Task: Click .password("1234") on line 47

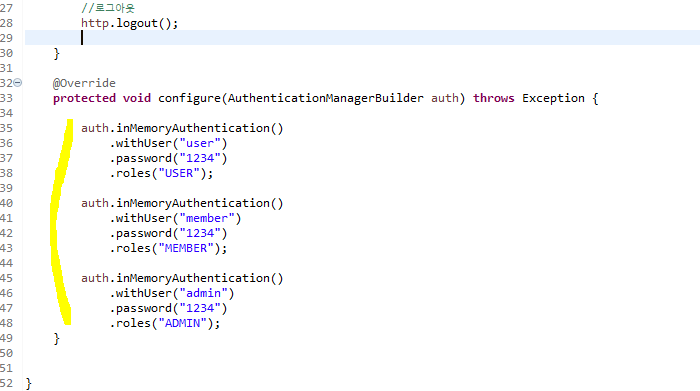Action: [168, 308]
